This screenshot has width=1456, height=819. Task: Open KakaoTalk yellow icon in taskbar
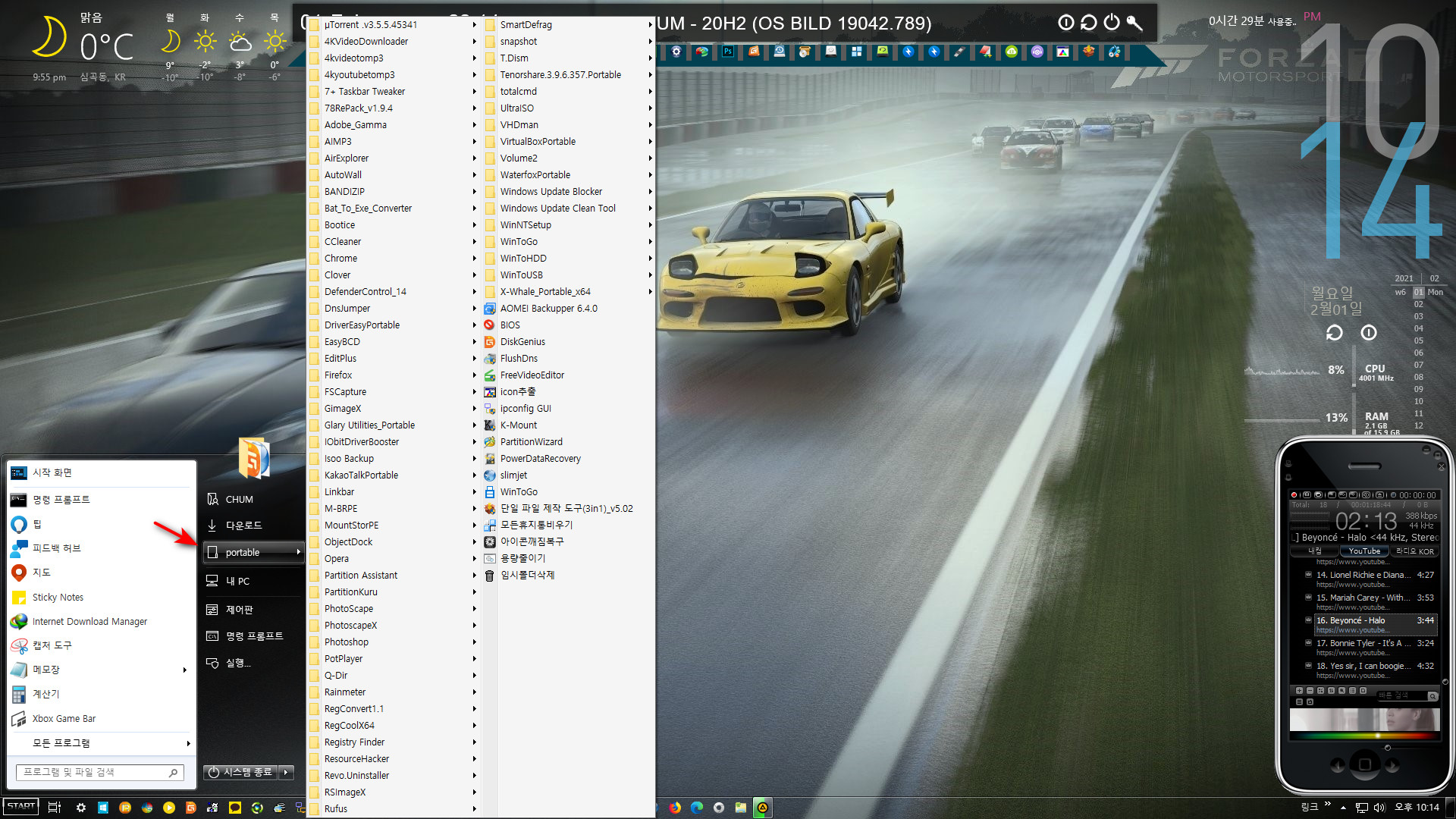tap(235, 808)
